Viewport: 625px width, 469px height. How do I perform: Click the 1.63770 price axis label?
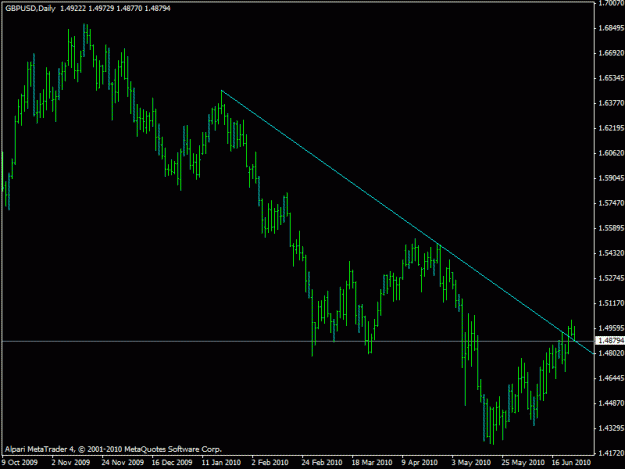click(x=611, y=103)
